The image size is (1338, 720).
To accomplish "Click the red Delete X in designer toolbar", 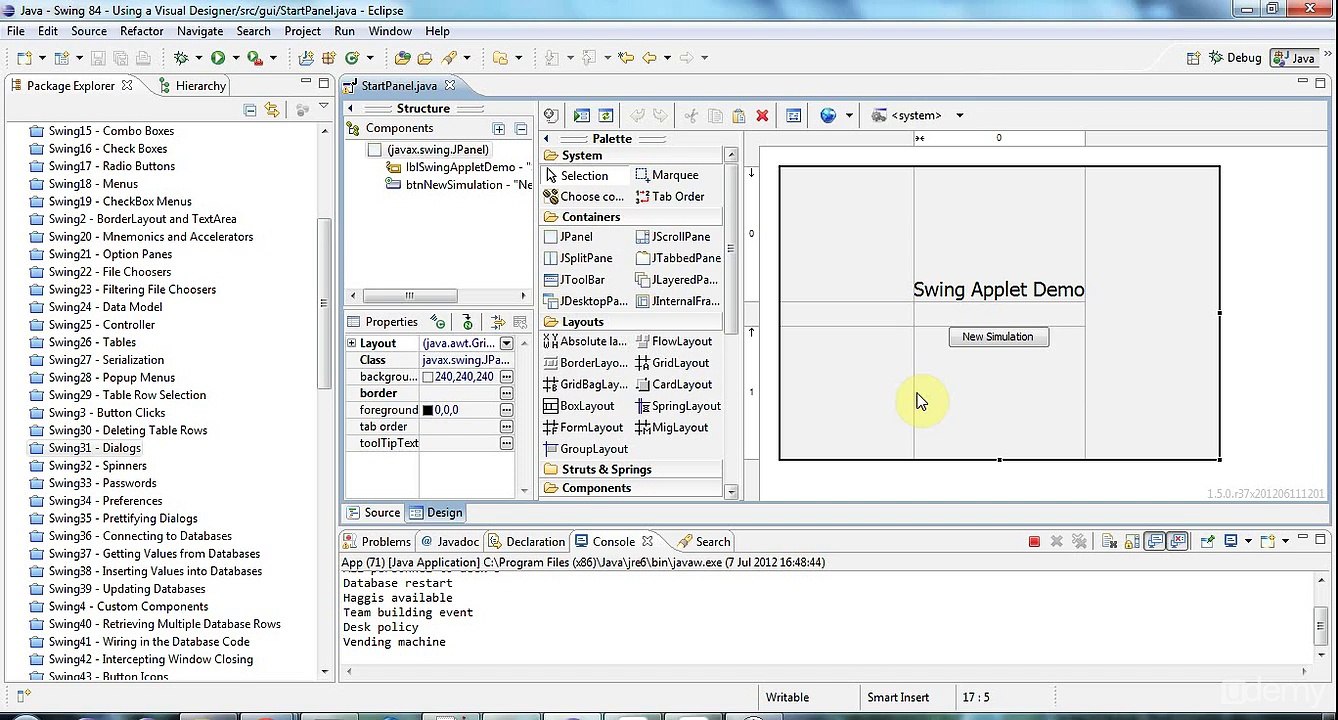I will (762, 116).
